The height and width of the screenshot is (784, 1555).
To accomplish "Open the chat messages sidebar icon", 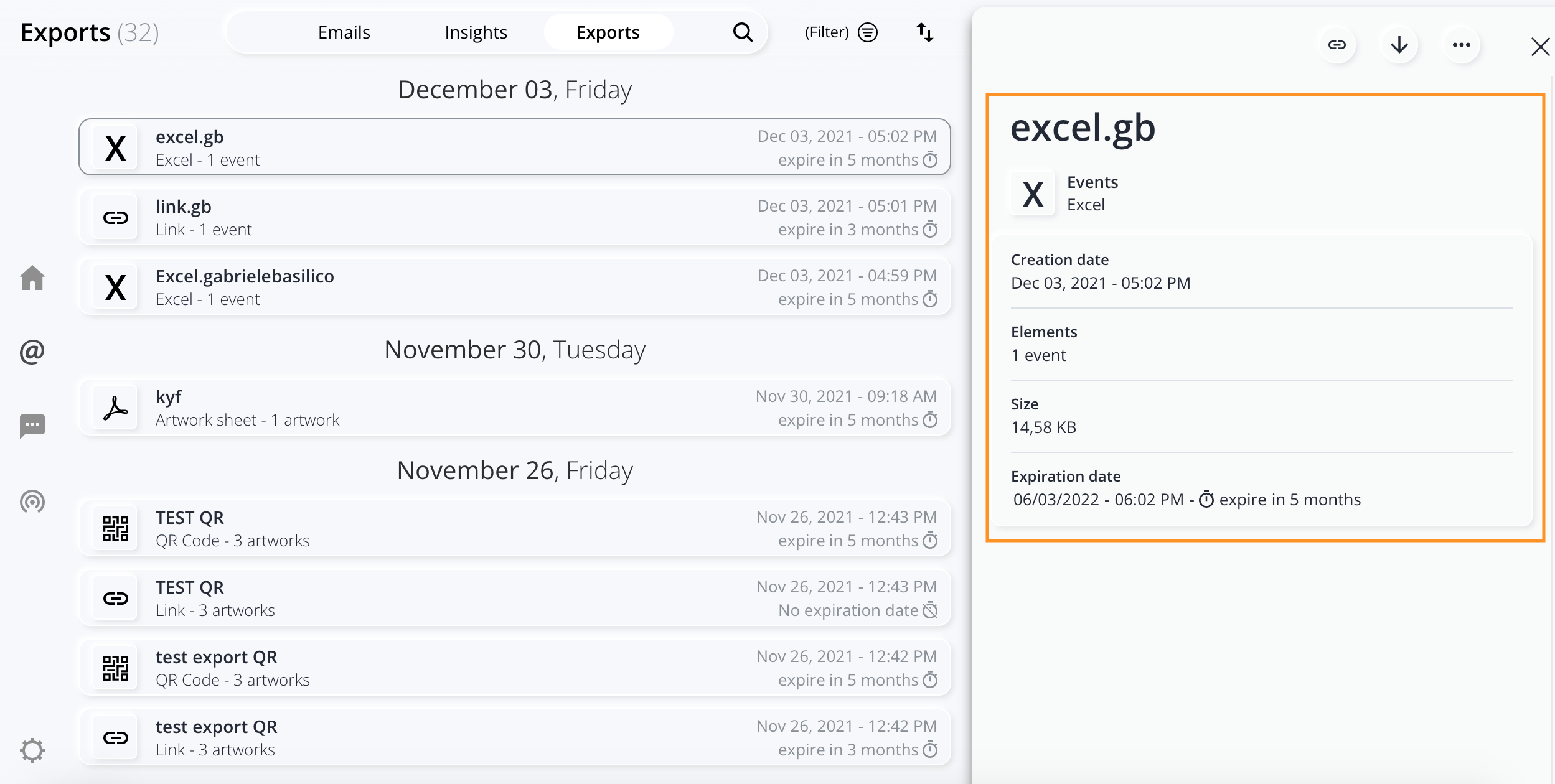I will coord(32,426).
